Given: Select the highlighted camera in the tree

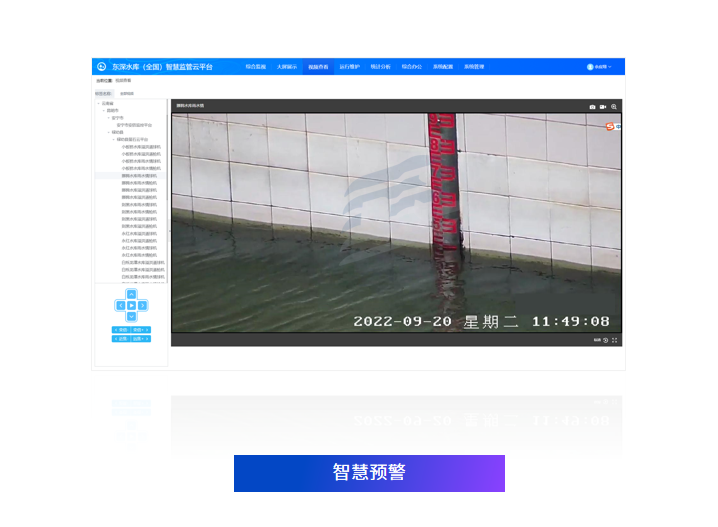Looking at the screenshot, I should click(139, 175).
